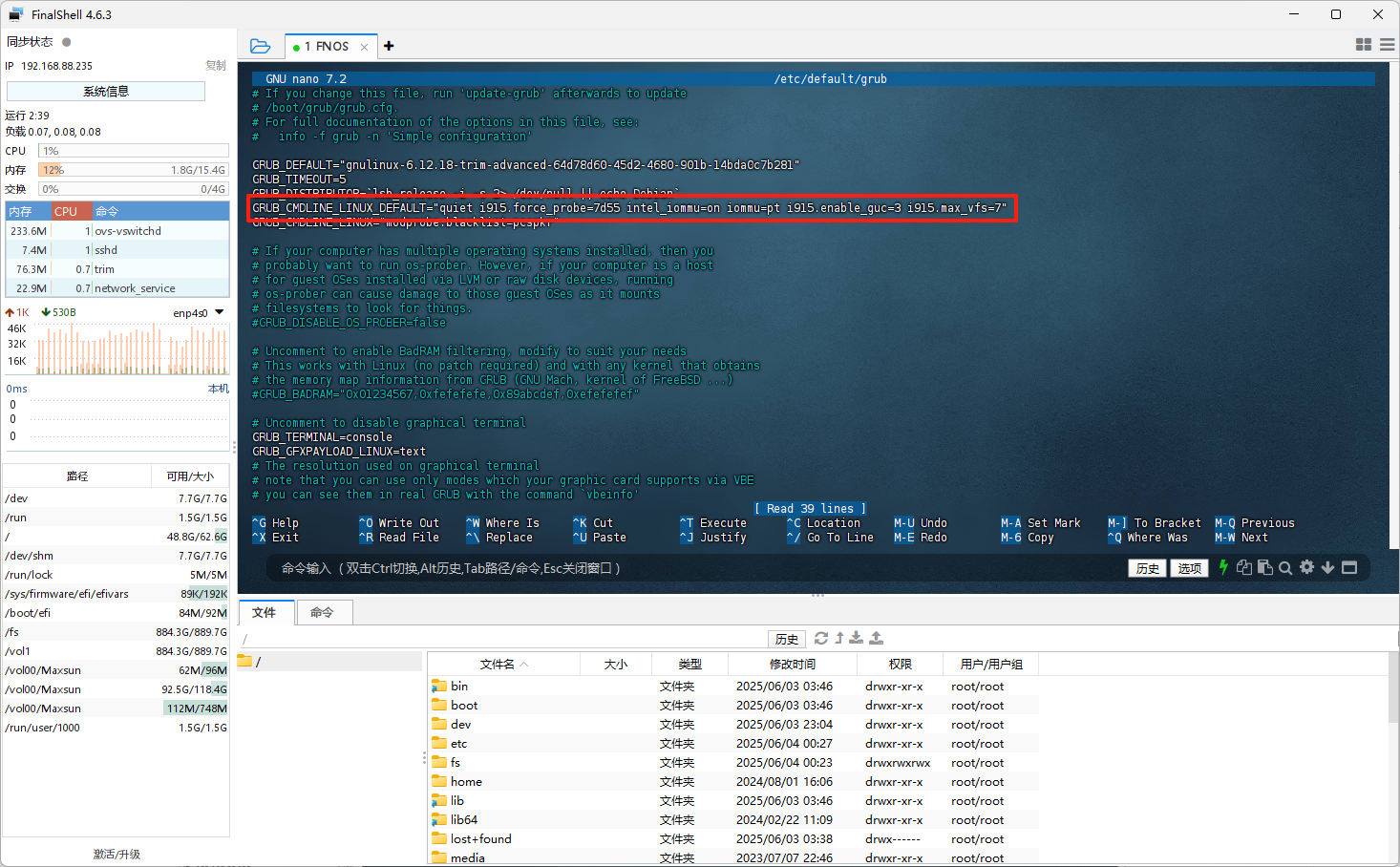Screen dimensions: 1400x867
Task: Click the 交换 swap usage bar
Action: coord(134,189)
